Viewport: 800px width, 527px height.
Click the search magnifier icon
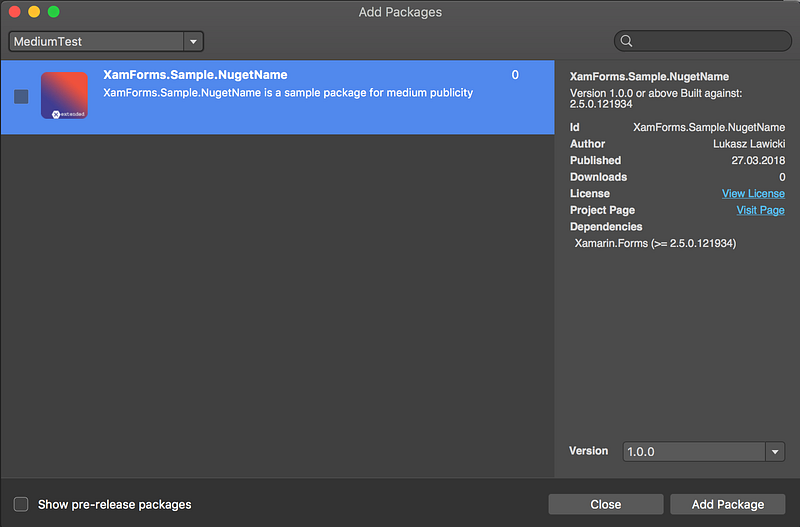[x=627, y=41]
